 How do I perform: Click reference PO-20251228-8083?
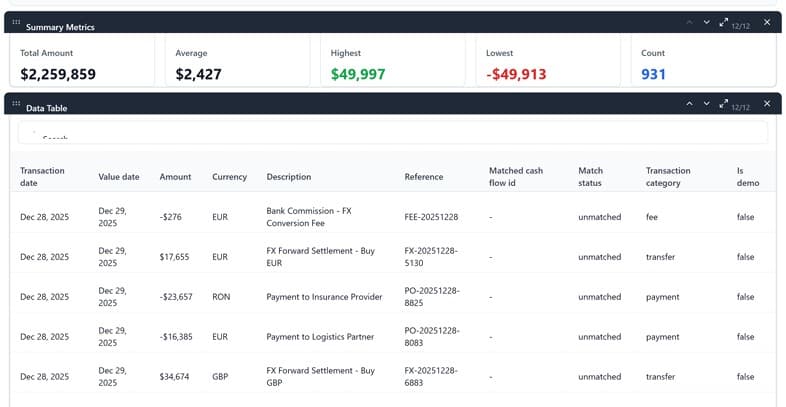click(432, 337)
